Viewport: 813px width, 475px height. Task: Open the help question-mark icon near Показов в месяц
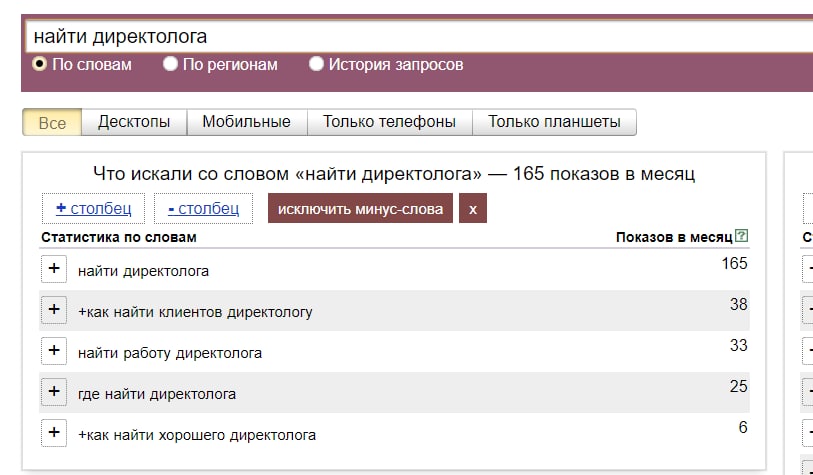742,236
